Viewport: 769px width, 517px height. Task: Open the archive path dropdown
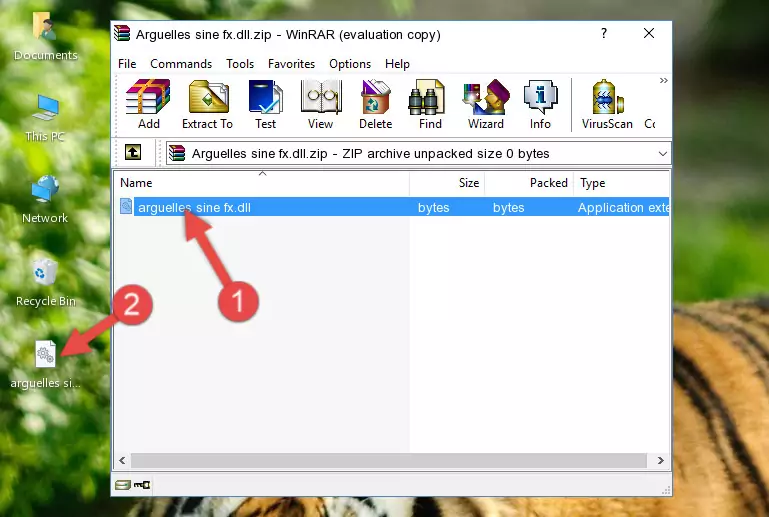click(663, 154)
